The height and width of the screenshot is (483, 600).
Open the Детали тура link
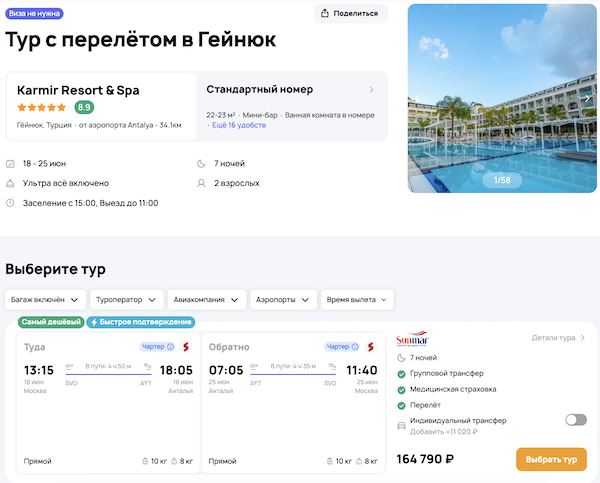point(559,338)
